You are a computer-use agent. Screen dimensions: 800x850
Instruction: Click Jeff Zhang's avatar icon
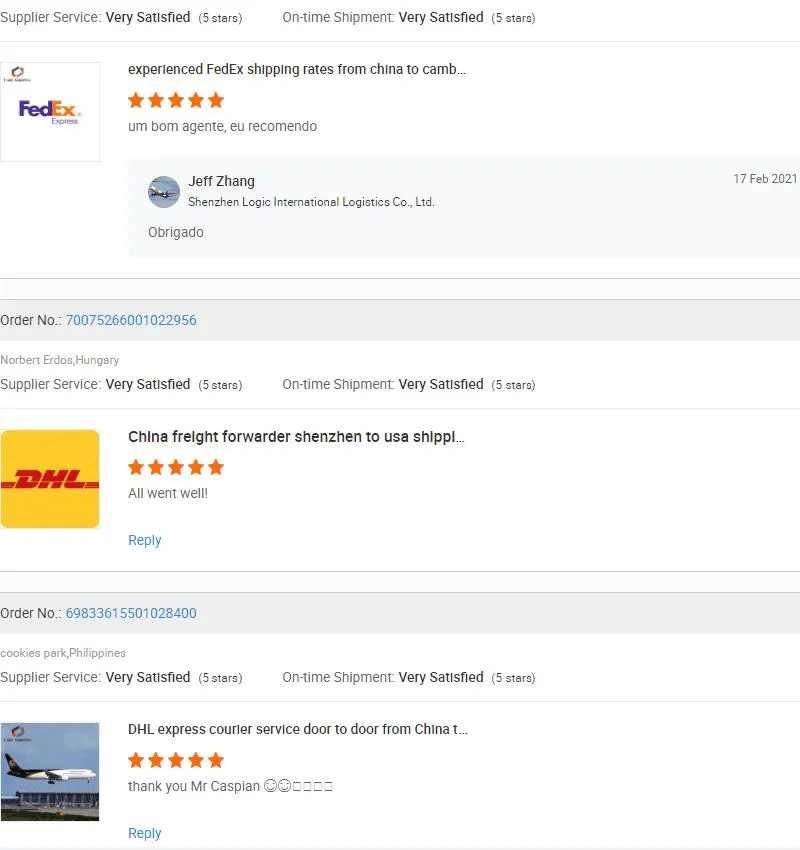[164, 191]
